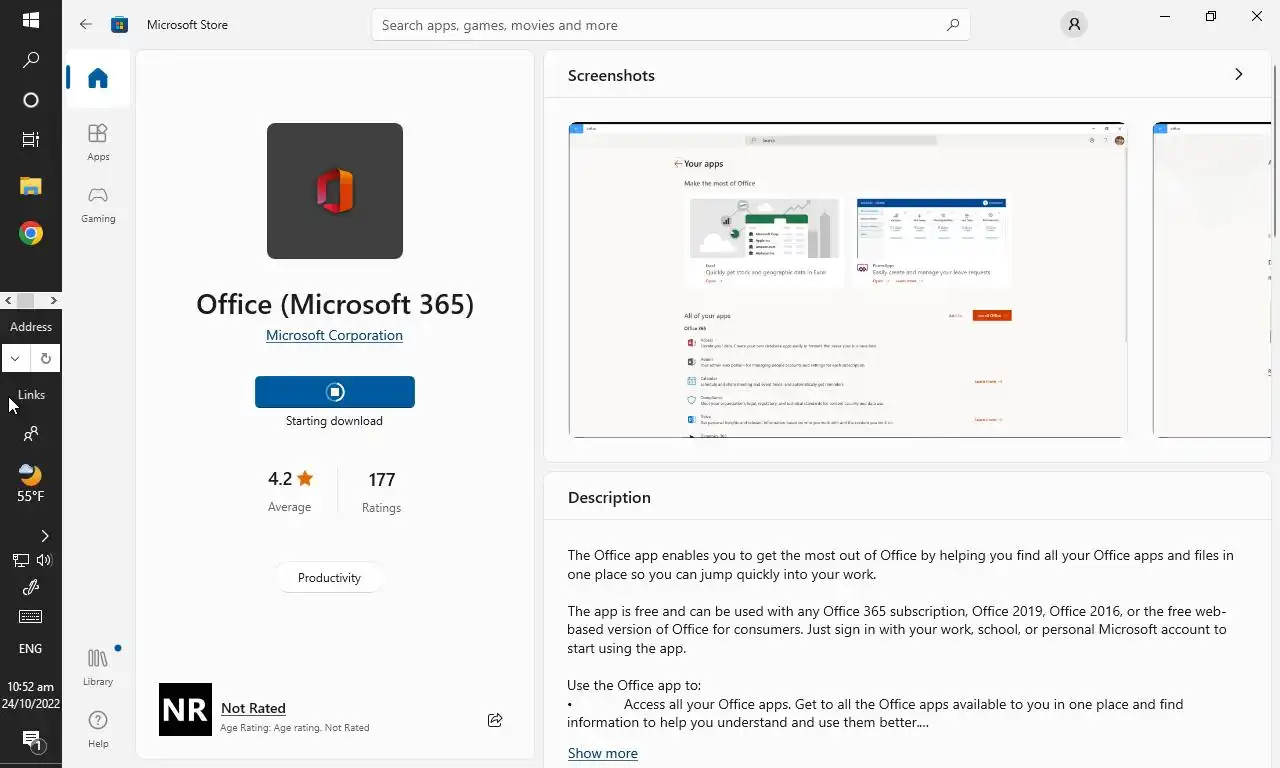Click the Microsoft Store logo icon

point(120,24)
